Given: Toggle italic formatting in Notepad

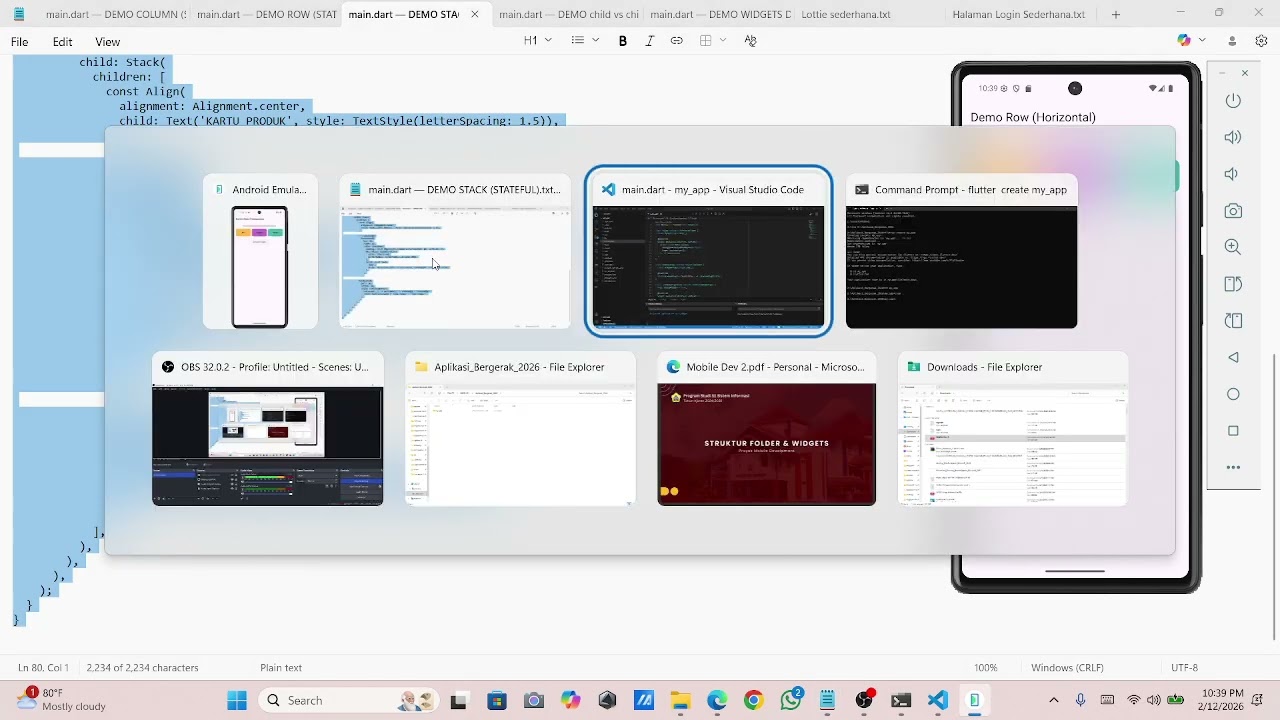Looking at the screenshot, I should [650, 41].
